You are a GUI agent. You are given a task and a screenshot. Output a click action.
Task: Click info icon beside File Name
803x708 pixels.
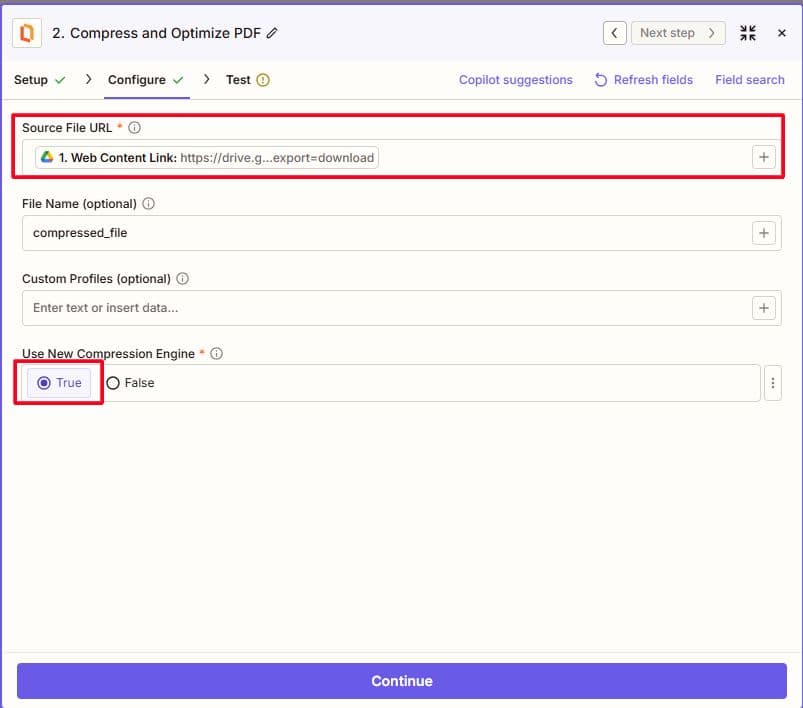coord(149,204)
